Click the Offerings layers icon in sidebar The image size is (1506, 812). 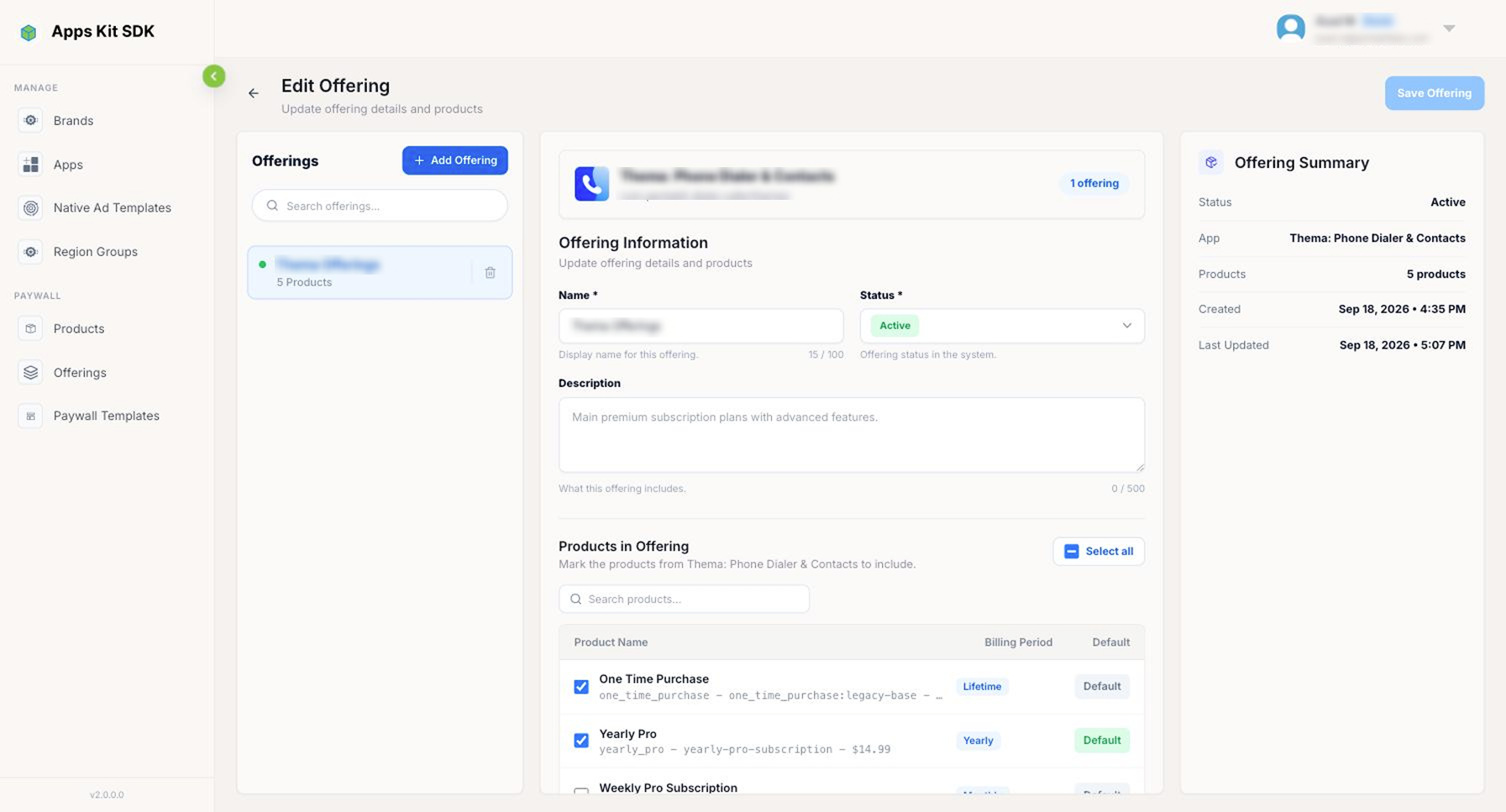point(31,372)
